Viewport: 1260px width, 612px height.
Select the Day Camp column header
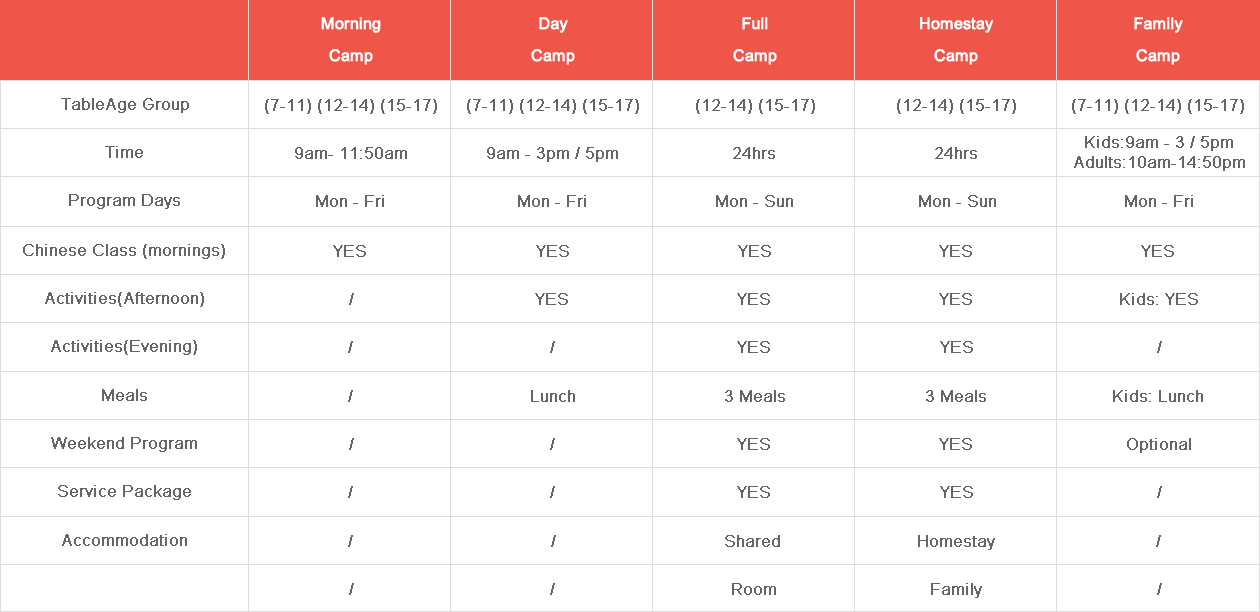pyautogui.click(x=552, y=40)
